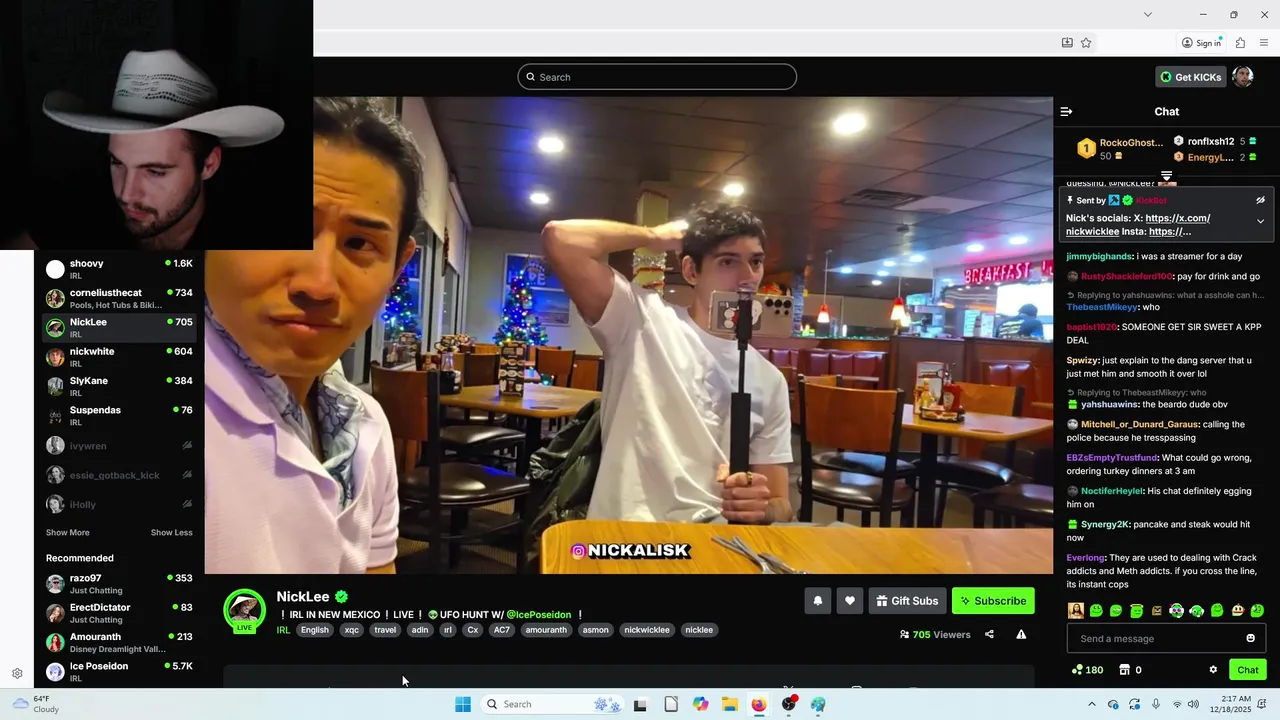Open recommended channel Ice Poseidon
This screenshot has width=1280, height=720.
click(119, 671)
